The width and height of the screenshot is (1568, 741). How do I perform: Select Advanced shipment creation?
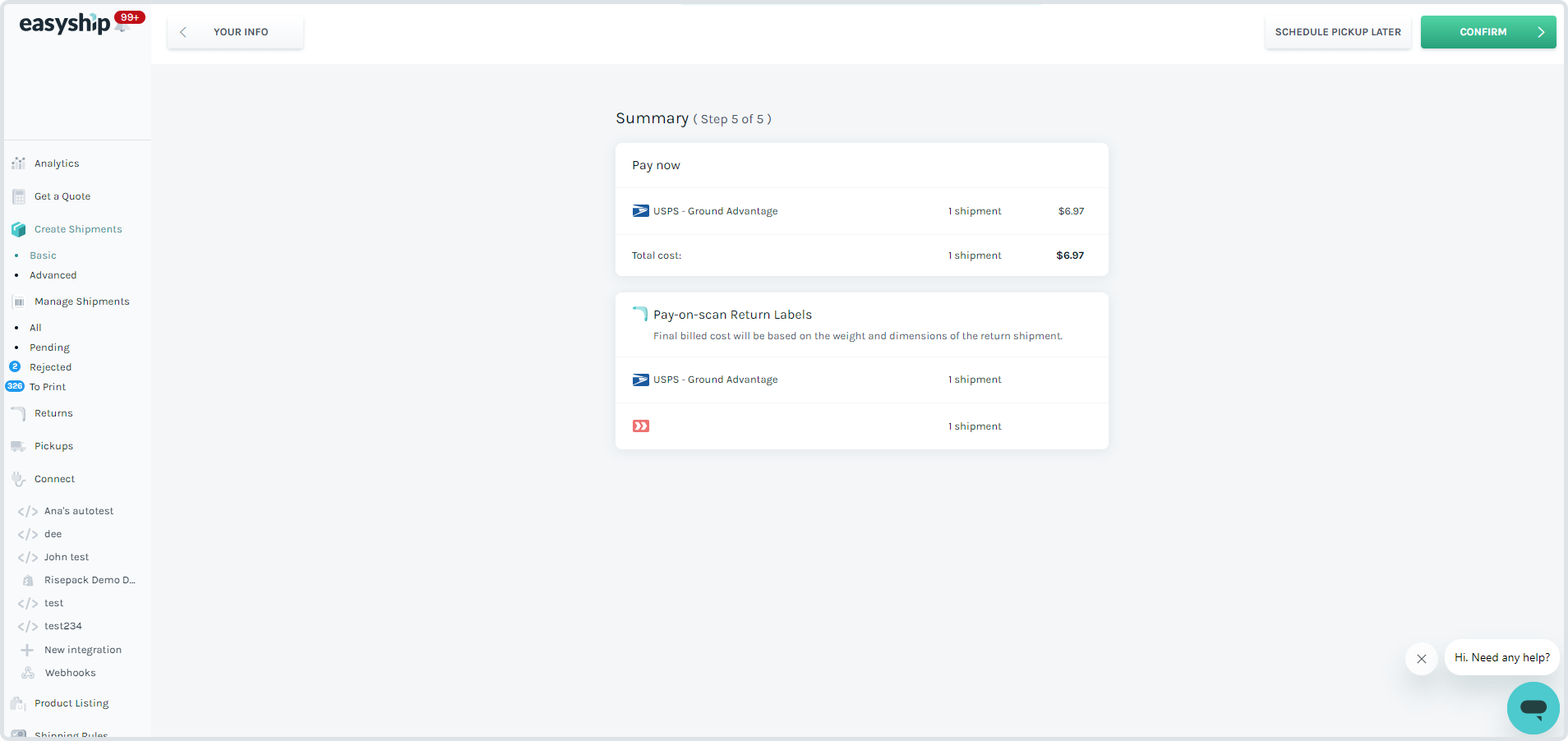[53, 275]
